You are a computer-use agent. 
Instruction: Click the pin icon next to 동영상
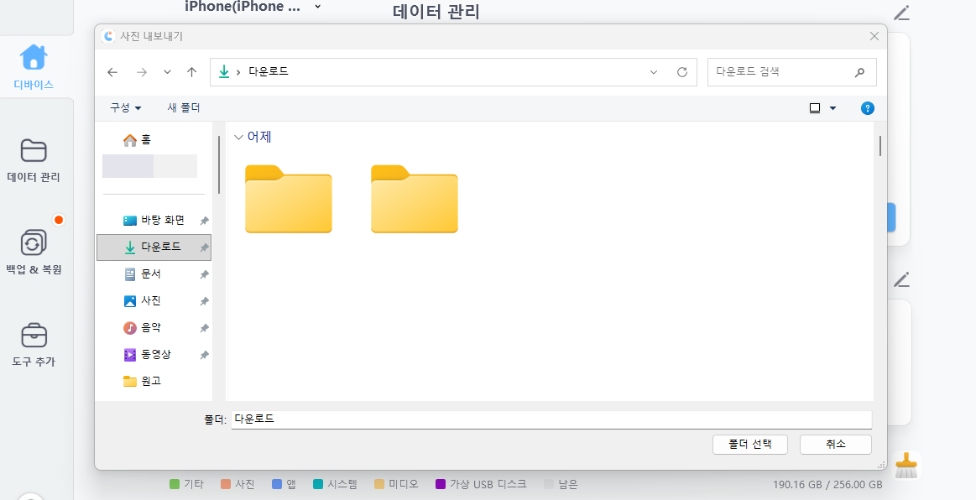(x=204, y=355)
